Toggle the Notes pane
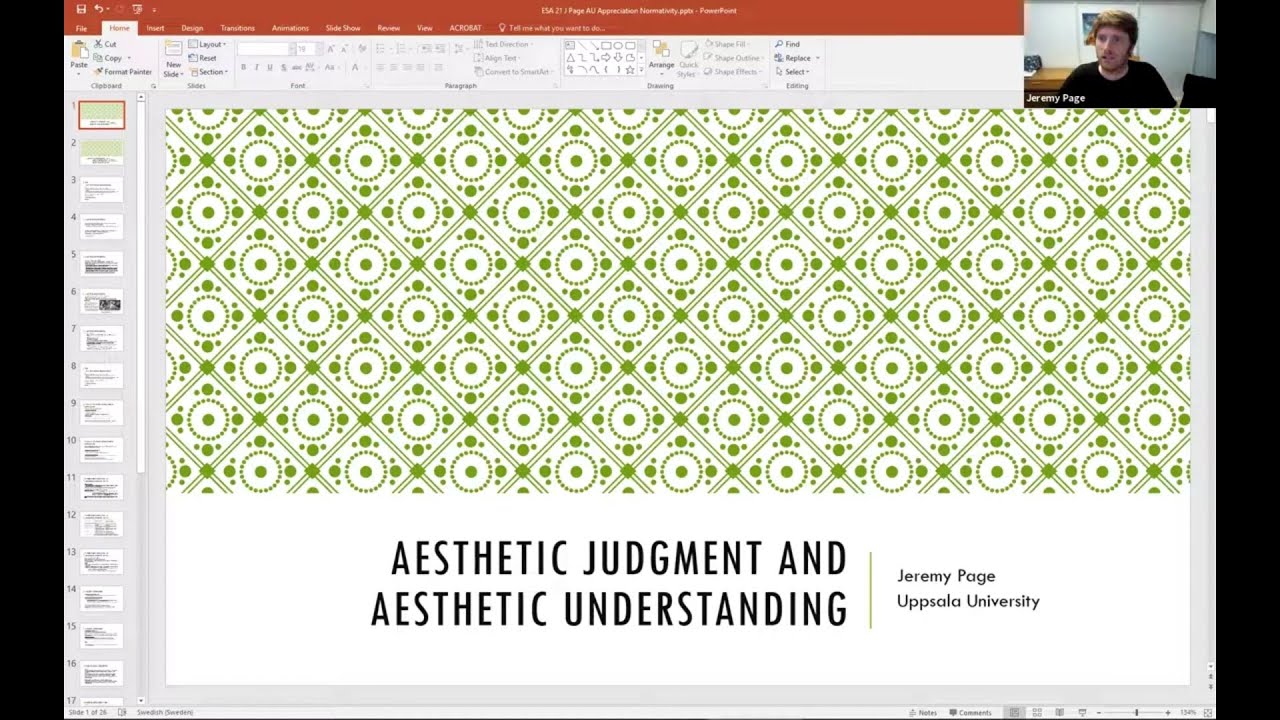This screenshot has height=720, width=1280. pyautogui.click(x=923, y=713)
